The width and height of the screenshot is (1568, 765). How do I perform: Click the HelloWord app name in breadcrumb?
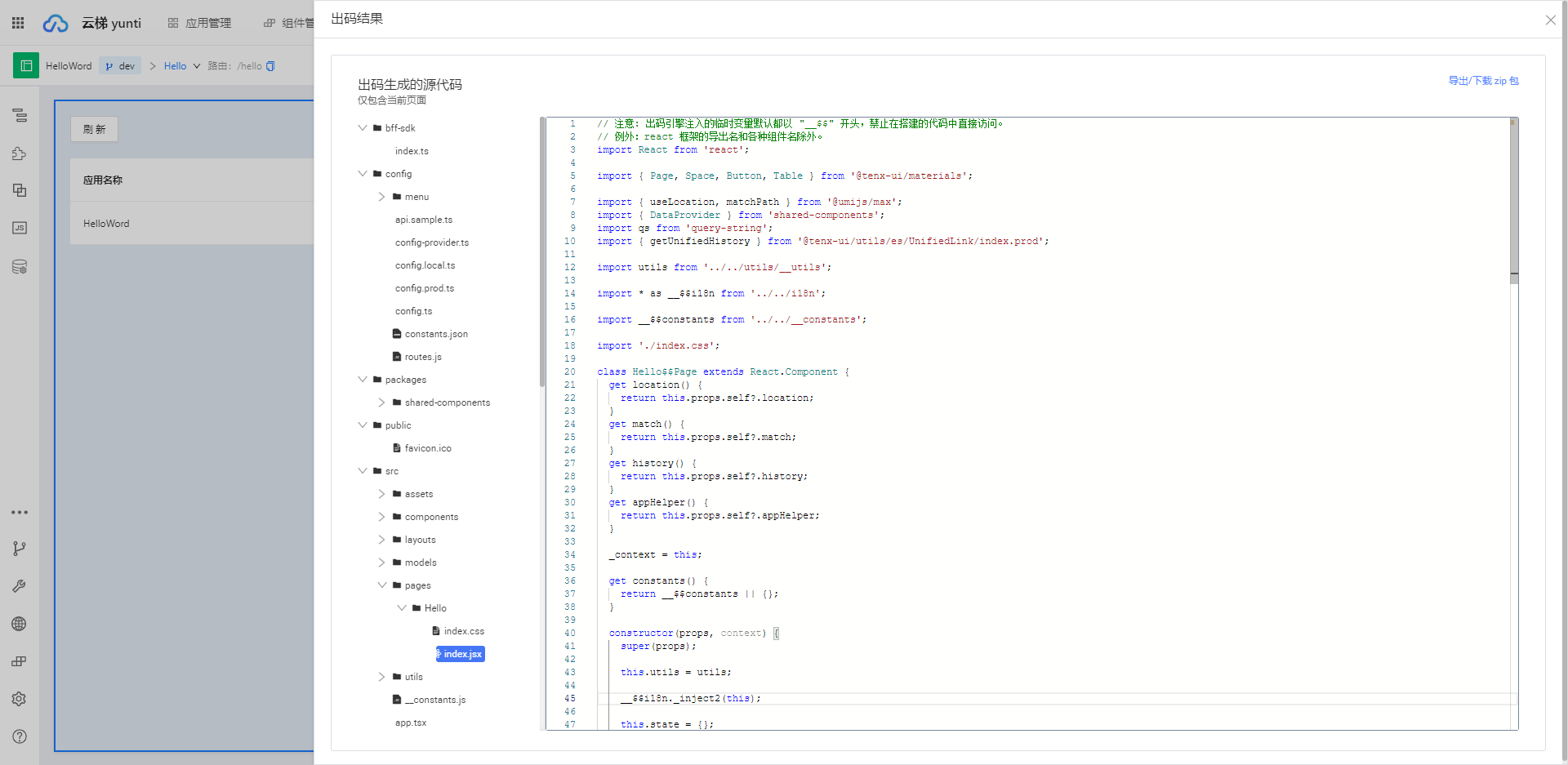(x=69, y=66)
